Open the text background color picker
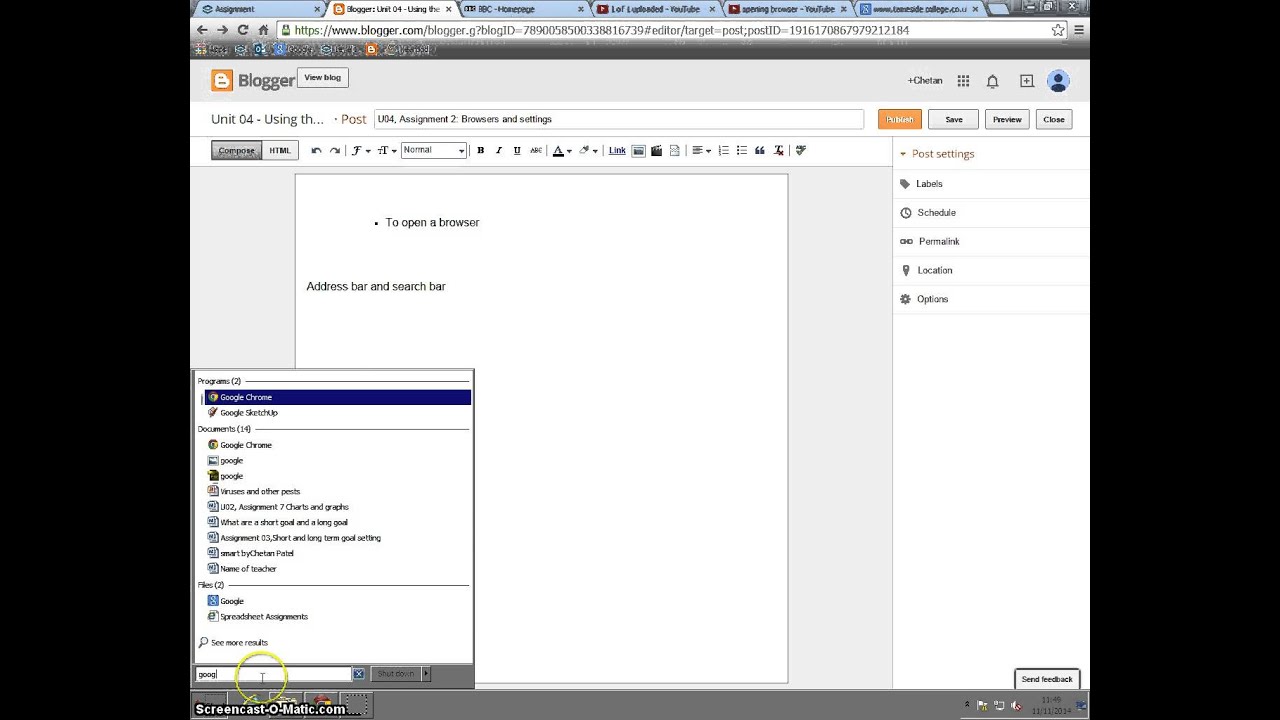1280x720 pixels. [588, 151]
